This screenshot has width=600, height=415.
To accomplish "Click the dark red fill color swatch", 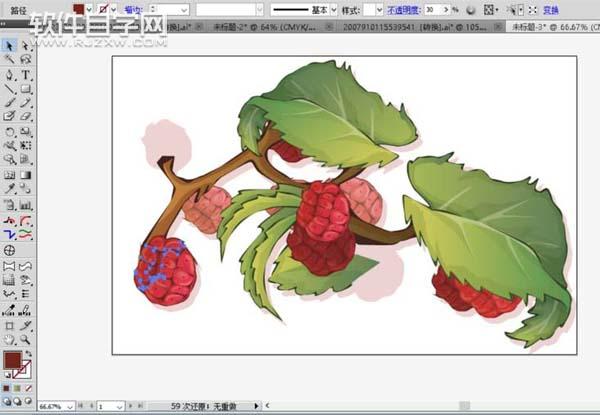I will click(13, 360).
